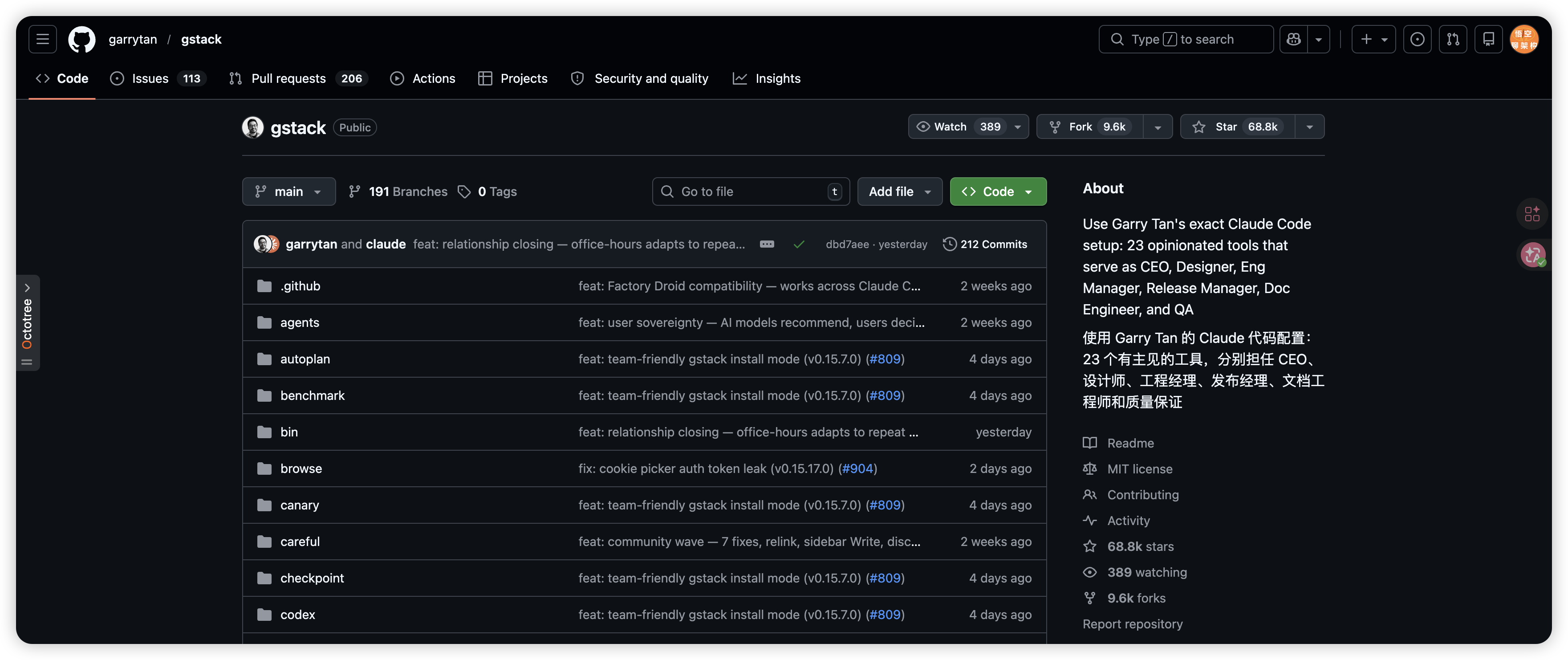This screenshot has height=660, width=1568.
Task: Open the issues inbox icon in header
Action: click(x=1417, y=39)
